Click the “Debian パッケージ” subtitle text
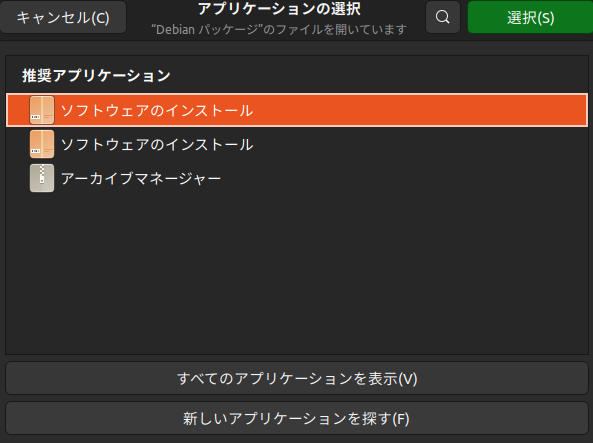 (x=279, y=30)
